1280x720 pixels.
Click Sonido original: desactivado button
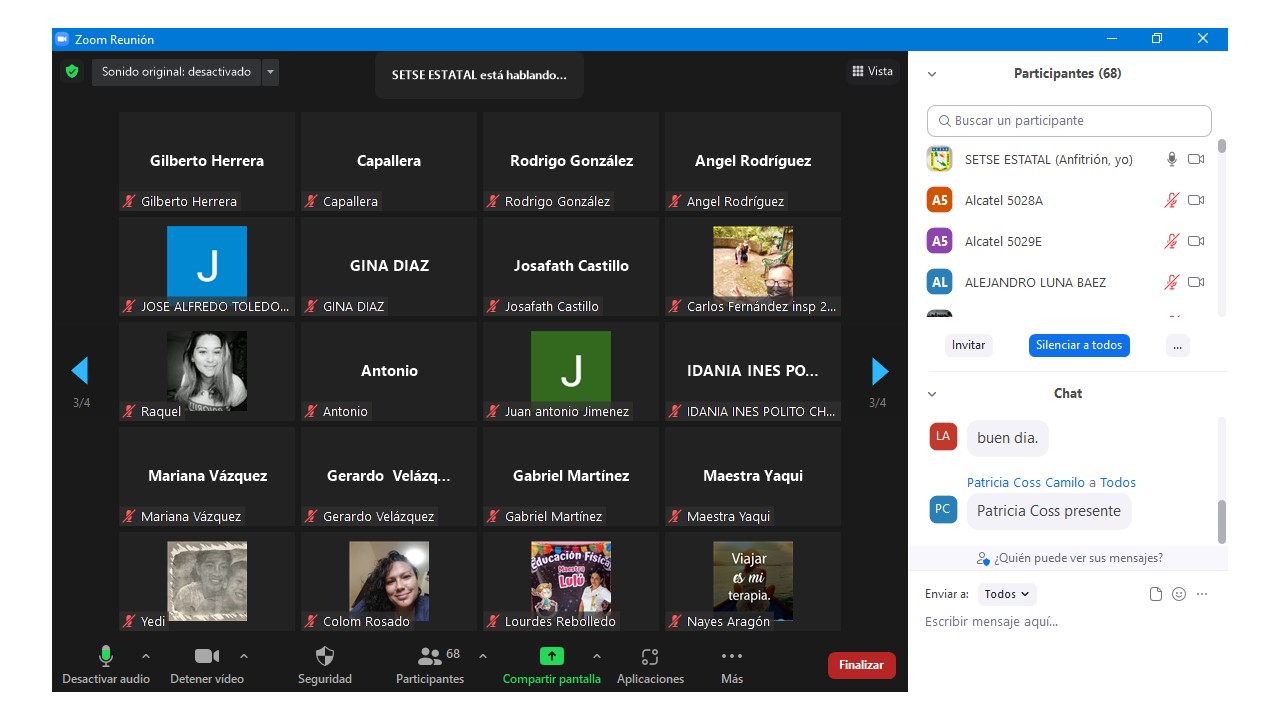(x=176, y=72)
